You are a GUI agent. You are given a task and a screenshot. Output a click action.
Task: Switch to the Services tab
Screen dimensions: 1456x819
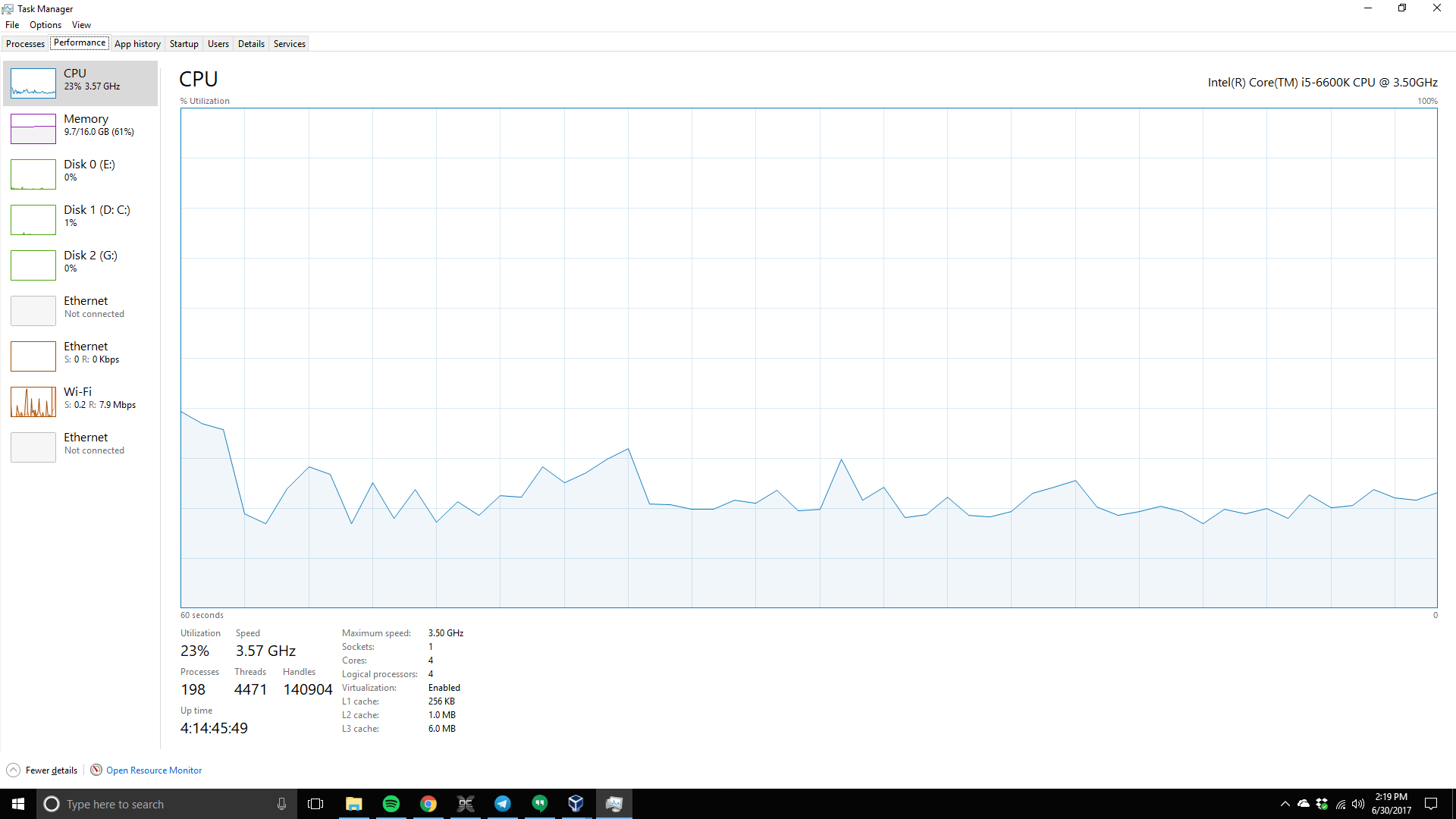[x=289, y=44]
